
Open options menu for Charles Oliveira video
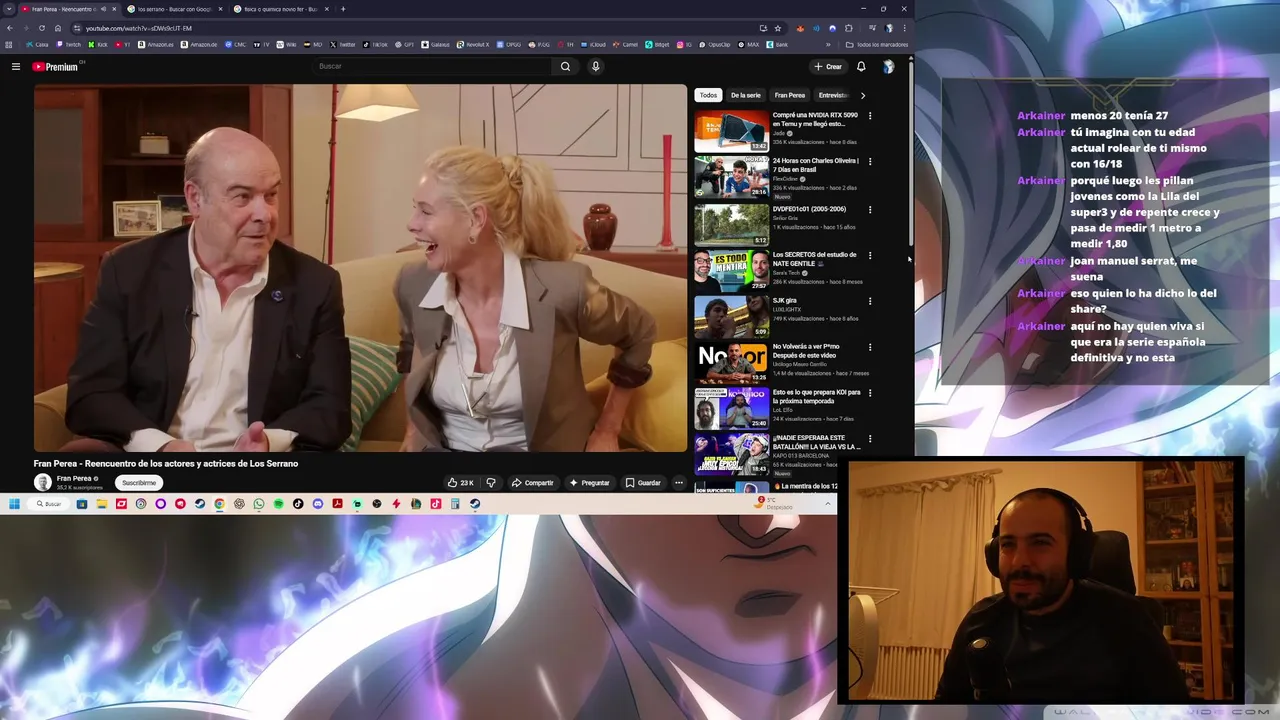coord(870,161)
